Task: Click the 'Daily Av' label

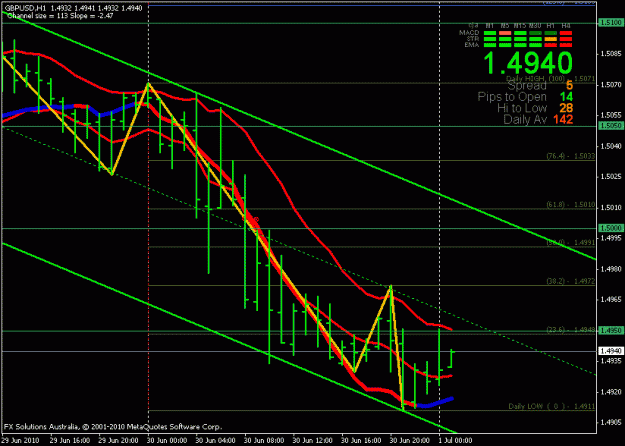Action: pos(525,119)
